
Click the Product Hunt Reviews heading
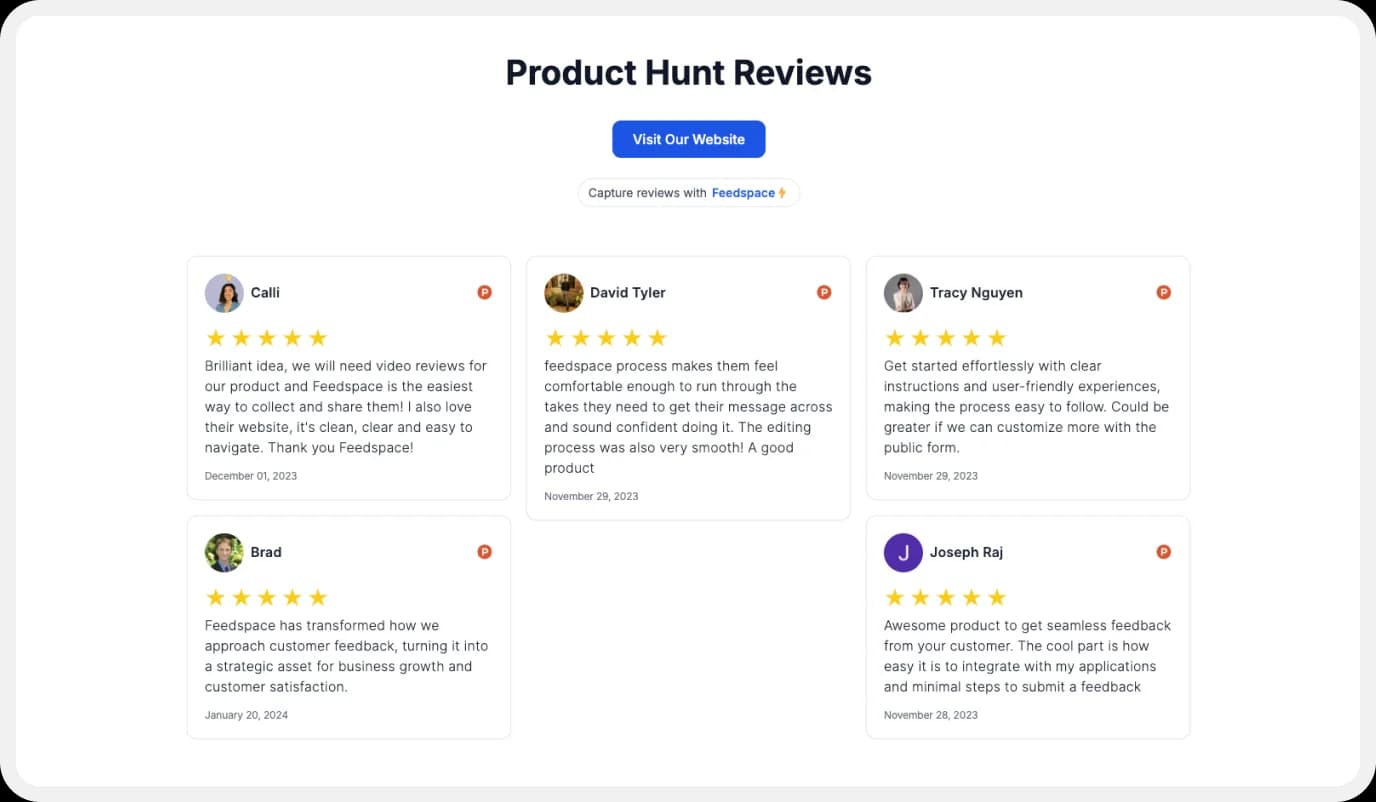688,72
